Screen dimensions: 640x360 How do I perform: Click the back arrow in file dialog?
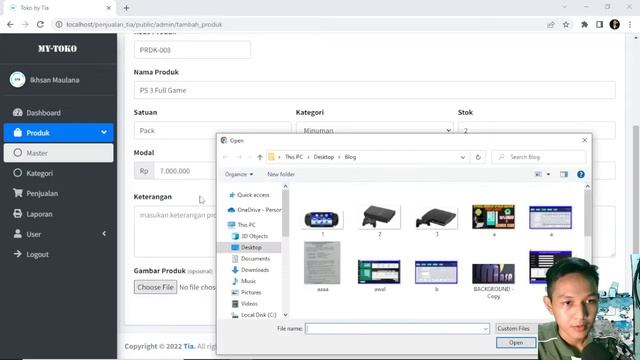(x=225, y=157)
